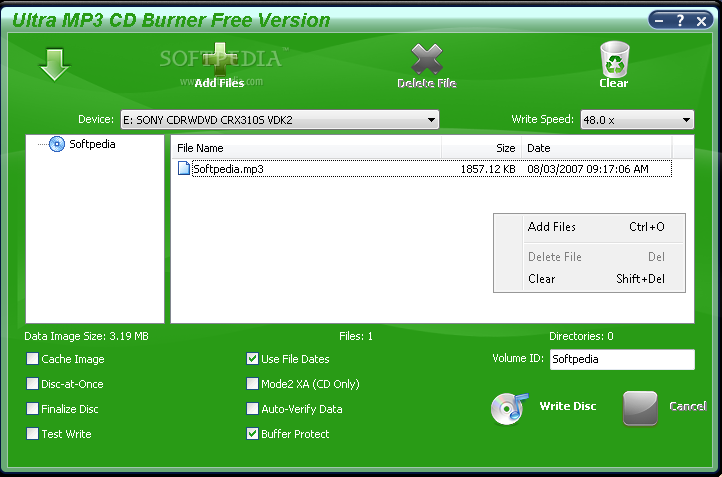Click the gray Cancel stop icon

[x=640, y=408]
